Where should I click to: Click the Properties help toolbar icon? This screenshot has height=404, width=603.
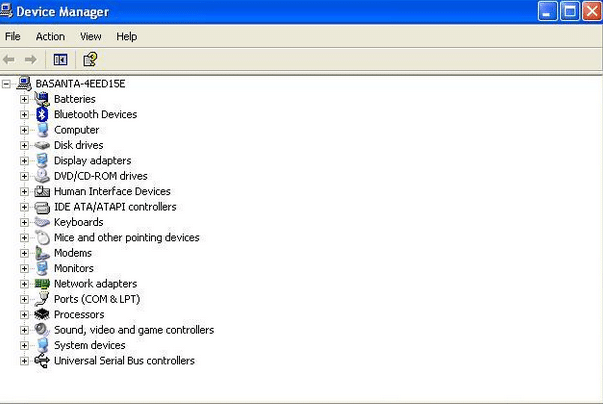(90, 60)
